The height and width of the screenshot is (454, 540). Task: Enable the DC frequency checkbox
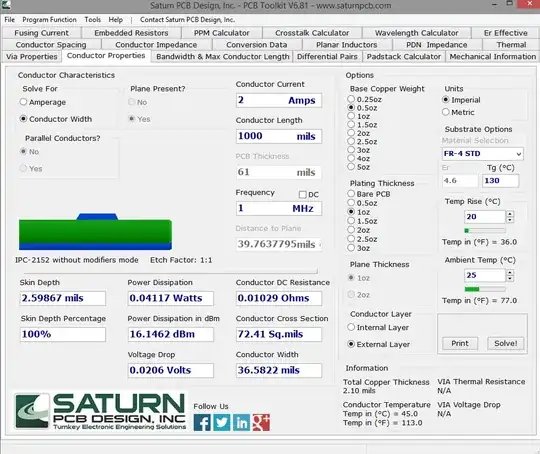tap(302, 195)
